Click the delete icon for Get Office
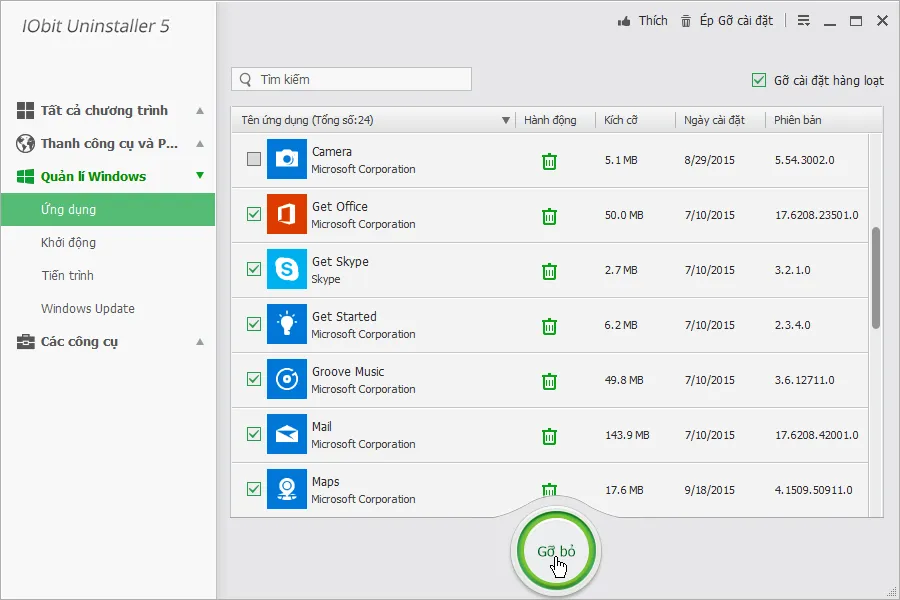This screenshot has height=600, width=900. click(x=549, y=216)
